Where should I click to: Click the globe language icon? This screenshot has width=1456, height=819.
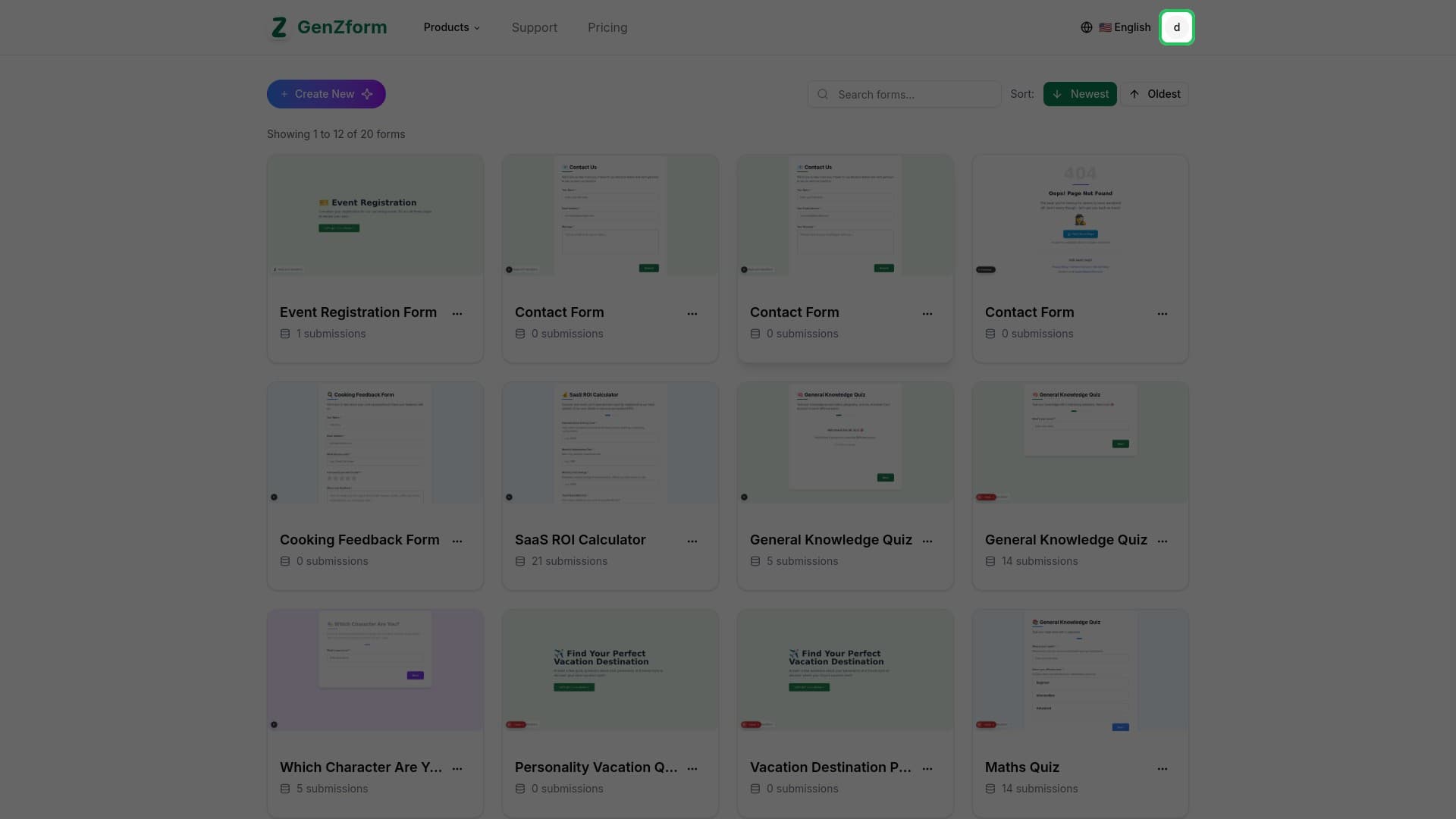coord(1086,27)
